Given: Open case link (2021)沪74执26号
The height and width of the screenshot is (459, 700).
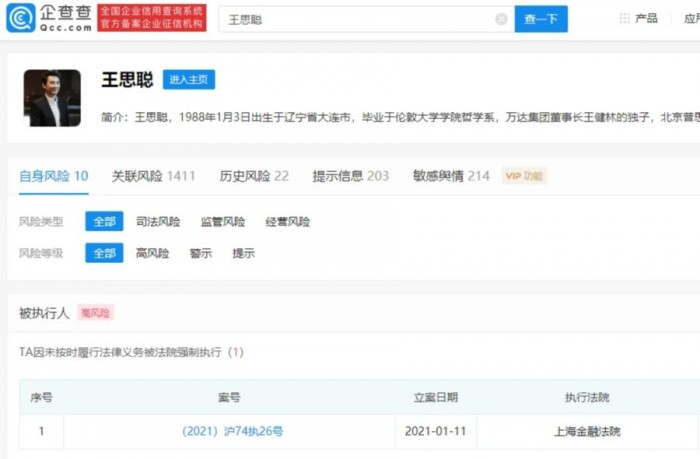Looking at the screenshot, I should coord(232,432).
